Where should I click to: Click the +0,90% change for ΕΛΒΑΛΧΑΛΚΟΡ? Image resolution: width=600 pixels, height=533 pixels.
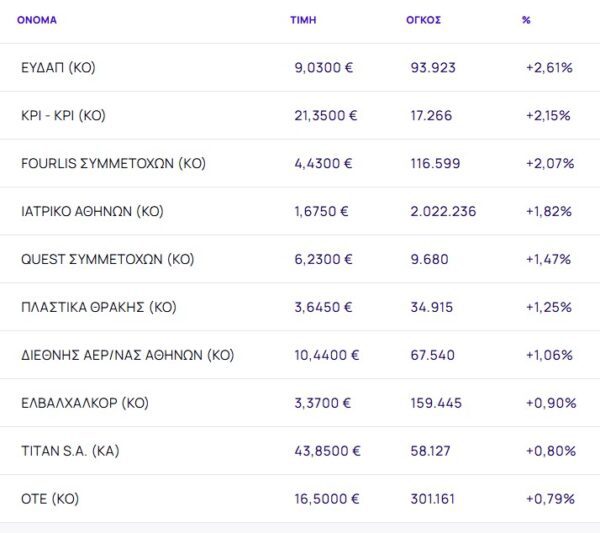point(550,403)
